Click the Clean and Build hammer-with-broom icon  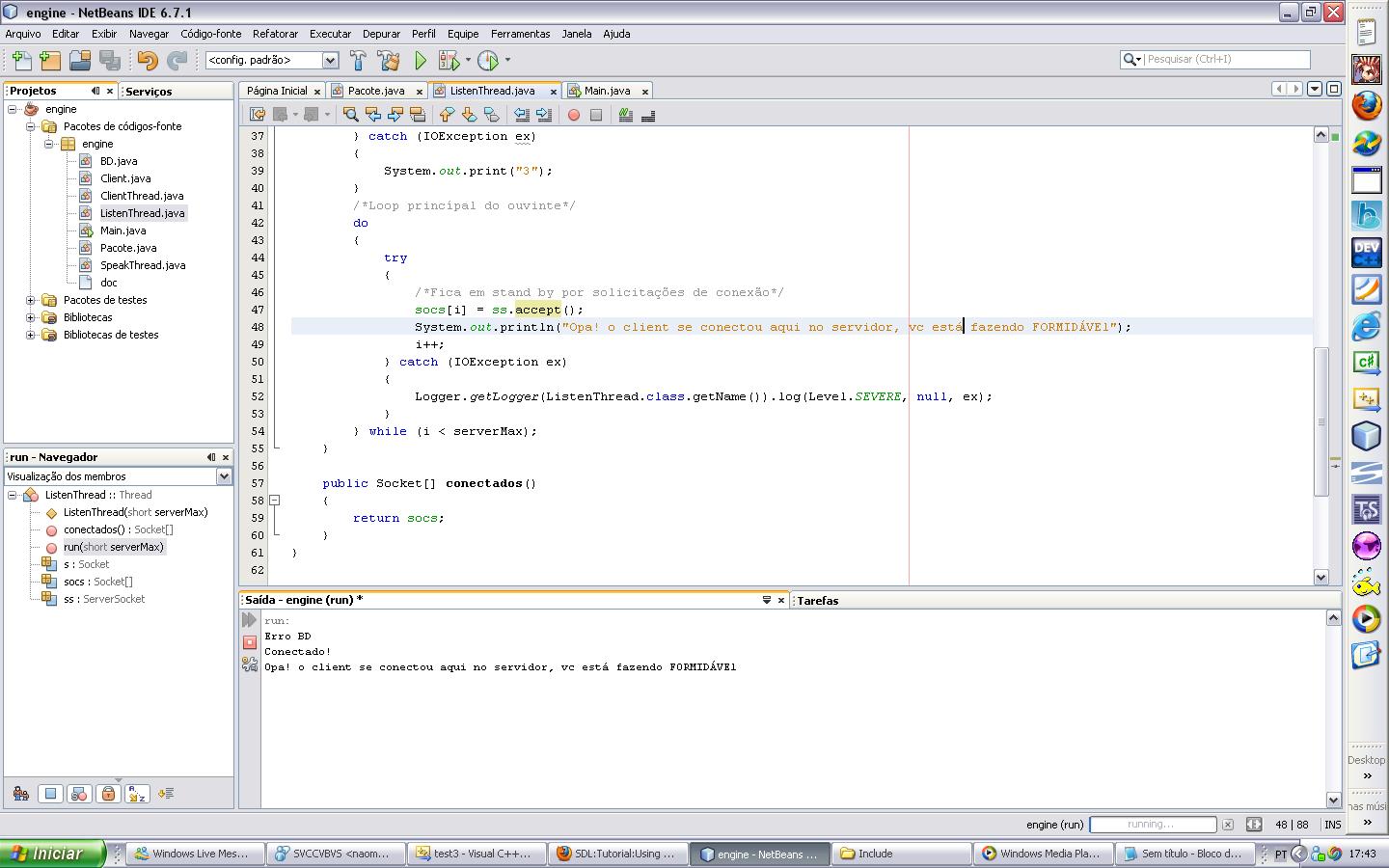click(x=389, y=61)
